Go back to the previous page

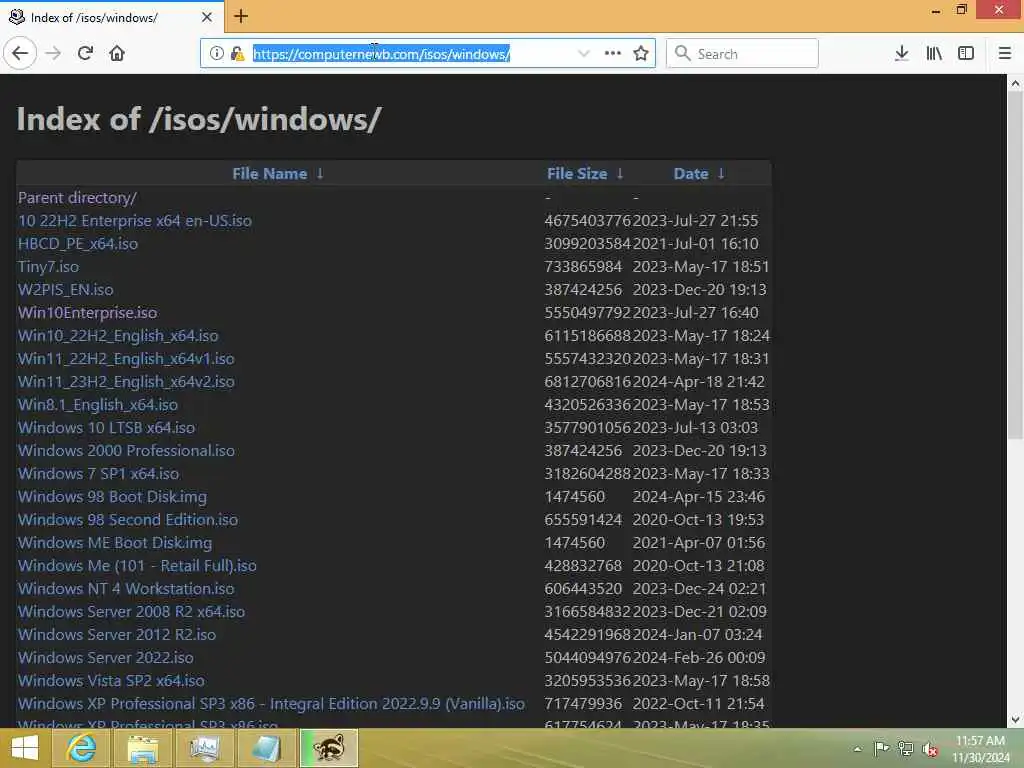tap(20, 54)
